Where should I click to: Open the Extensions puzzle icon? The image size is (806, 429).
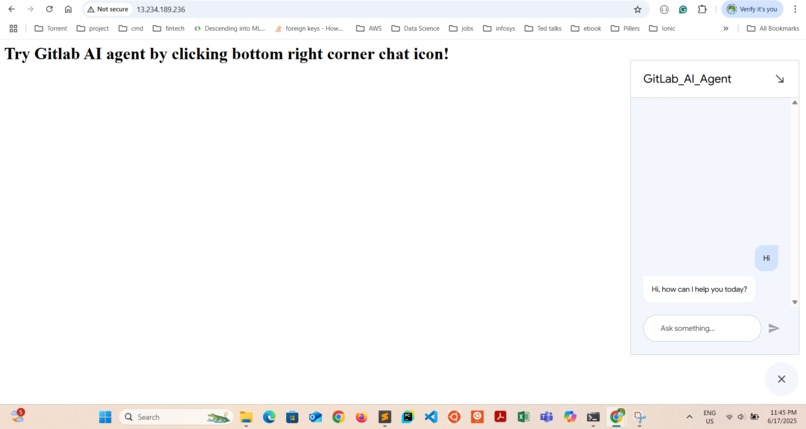[x=702, y=9]
